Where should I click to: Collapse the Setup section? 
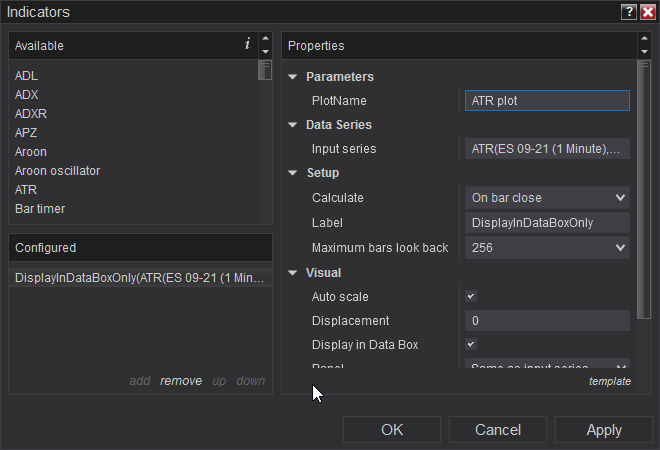tap(292, 173)
